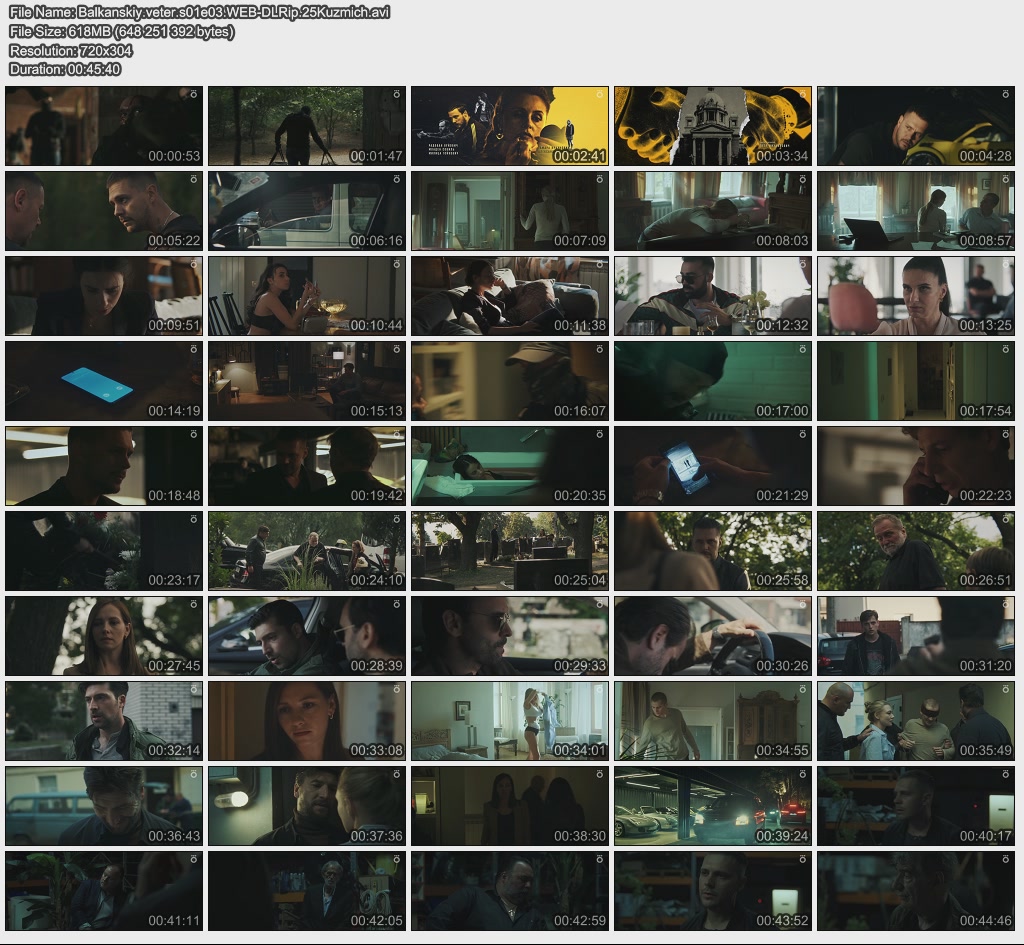
Task: Pick the cemetery wide shot at 00:25:04
Action: (510, 551)
